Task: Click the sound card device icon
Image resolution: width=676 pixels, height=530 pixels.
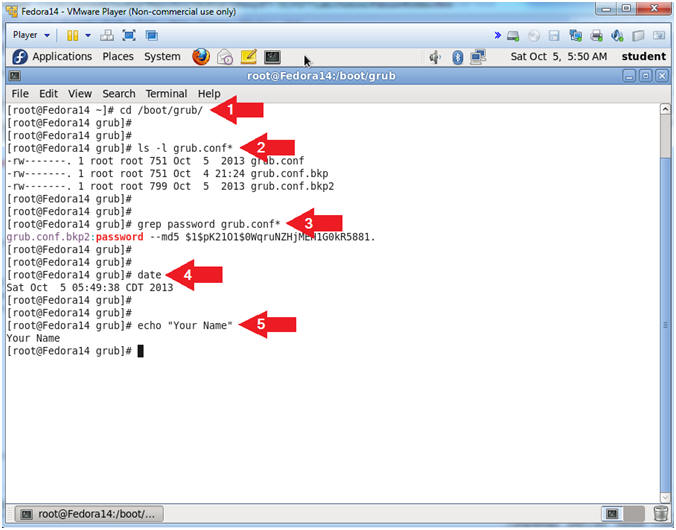Action: coord(617,35)
